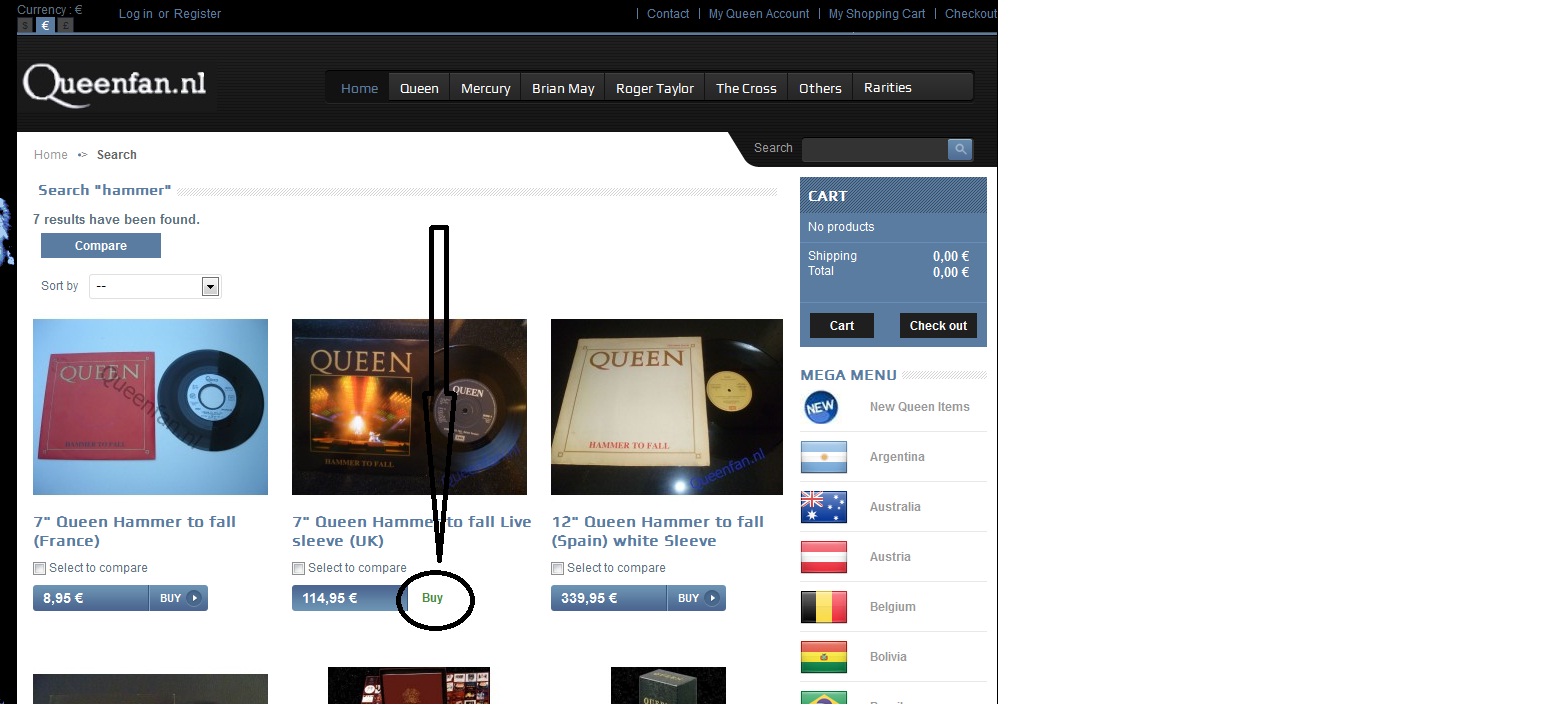Screen dimensions: 1564x720
Task: Open 7" Queen Hammer to fall Live sleeve title
Action: pyautogui.click(x=412, y=531)
